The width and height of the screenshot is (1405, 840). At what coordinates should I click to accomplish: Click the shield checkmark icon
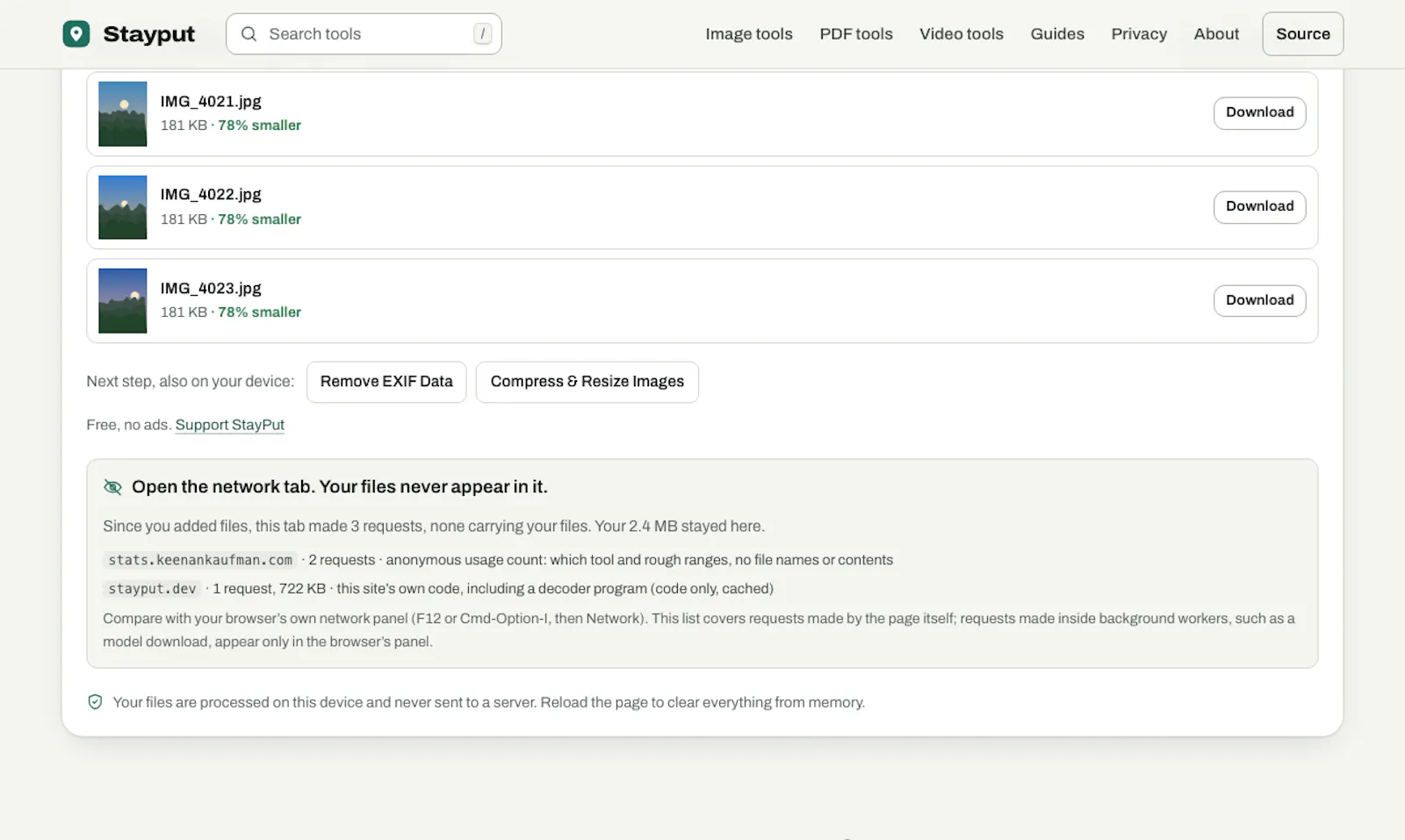tap(95, 701)
